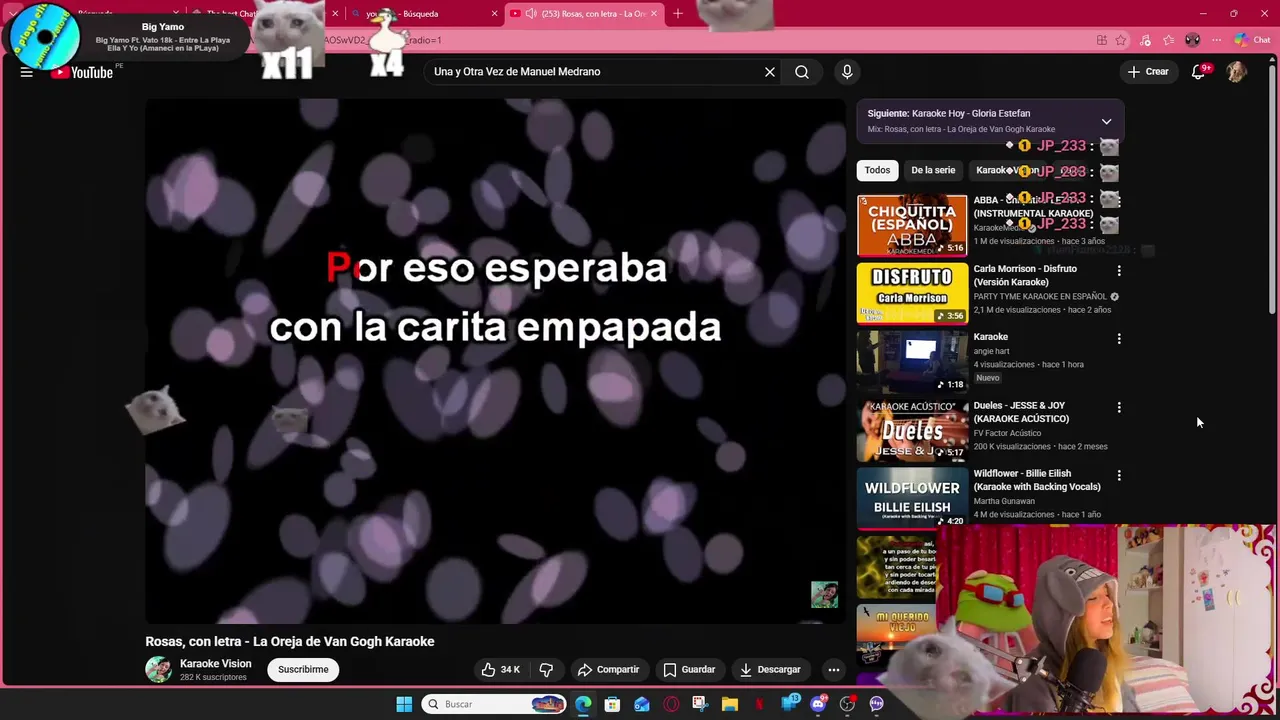
Task: Open the browser apps icon in the address bar
Action: [x=1101, y=40]
